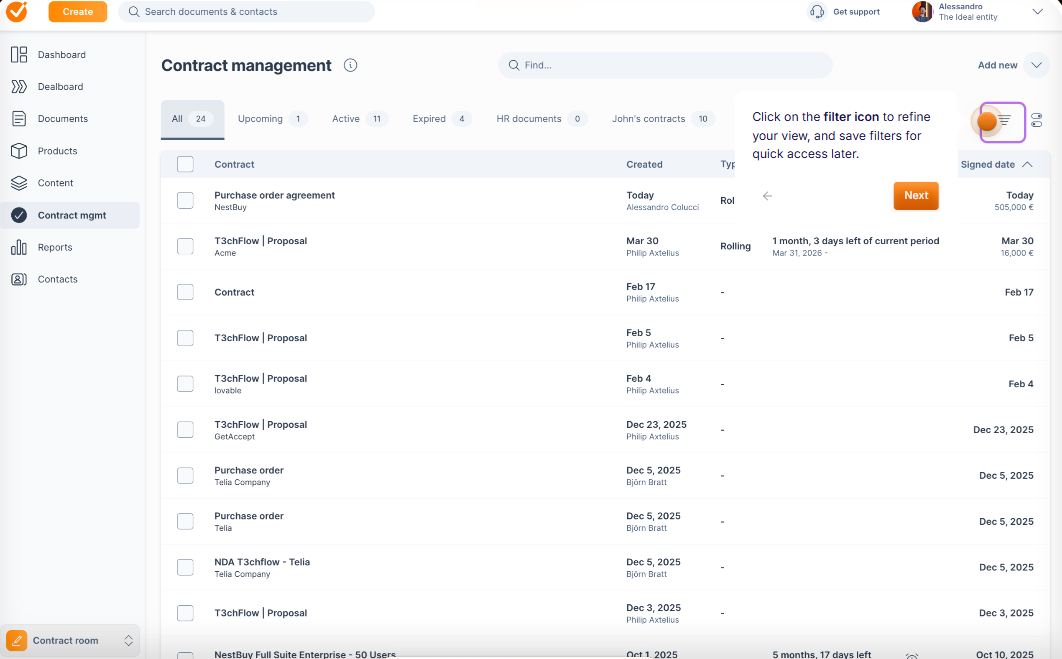The image size is (1062, 659).
Task: Check the NDA T3chflow - Telia row
Action: (185, 567)
